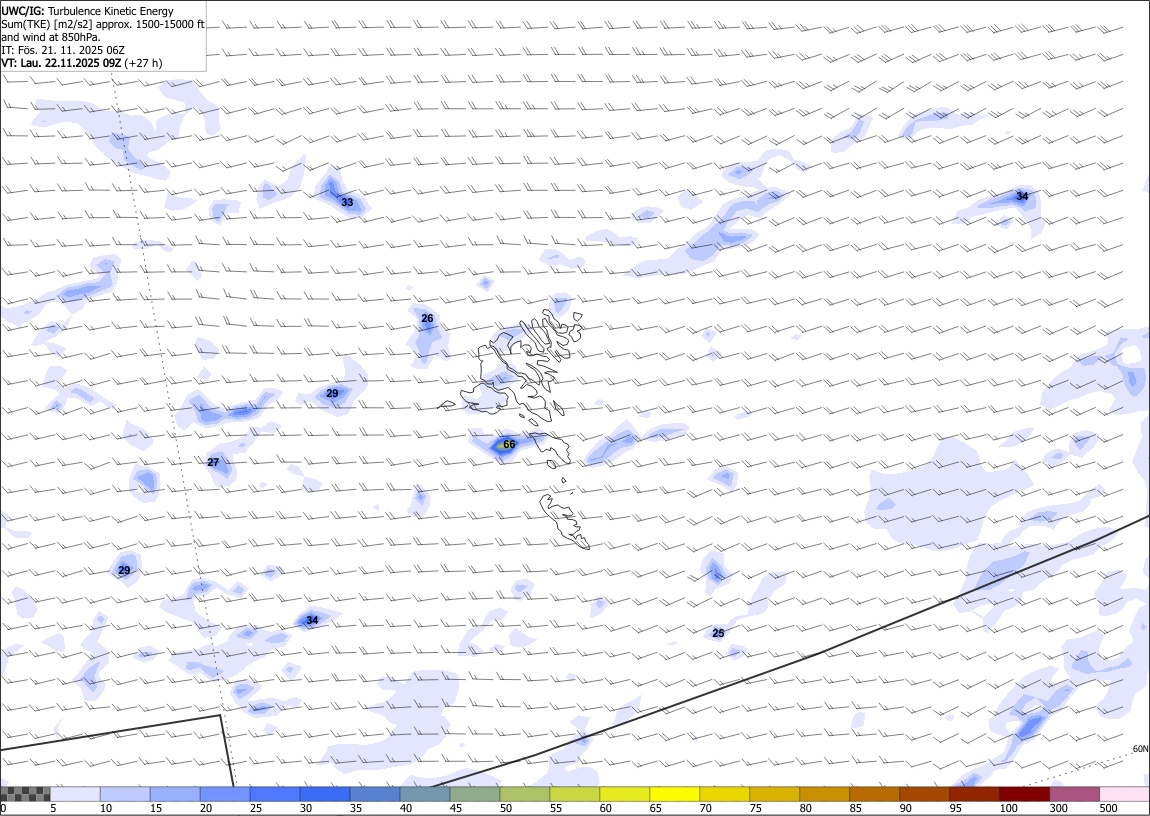Screen dimensions: 1150x816
Task: Click the legend scale label 45
Action: [455, 809]
